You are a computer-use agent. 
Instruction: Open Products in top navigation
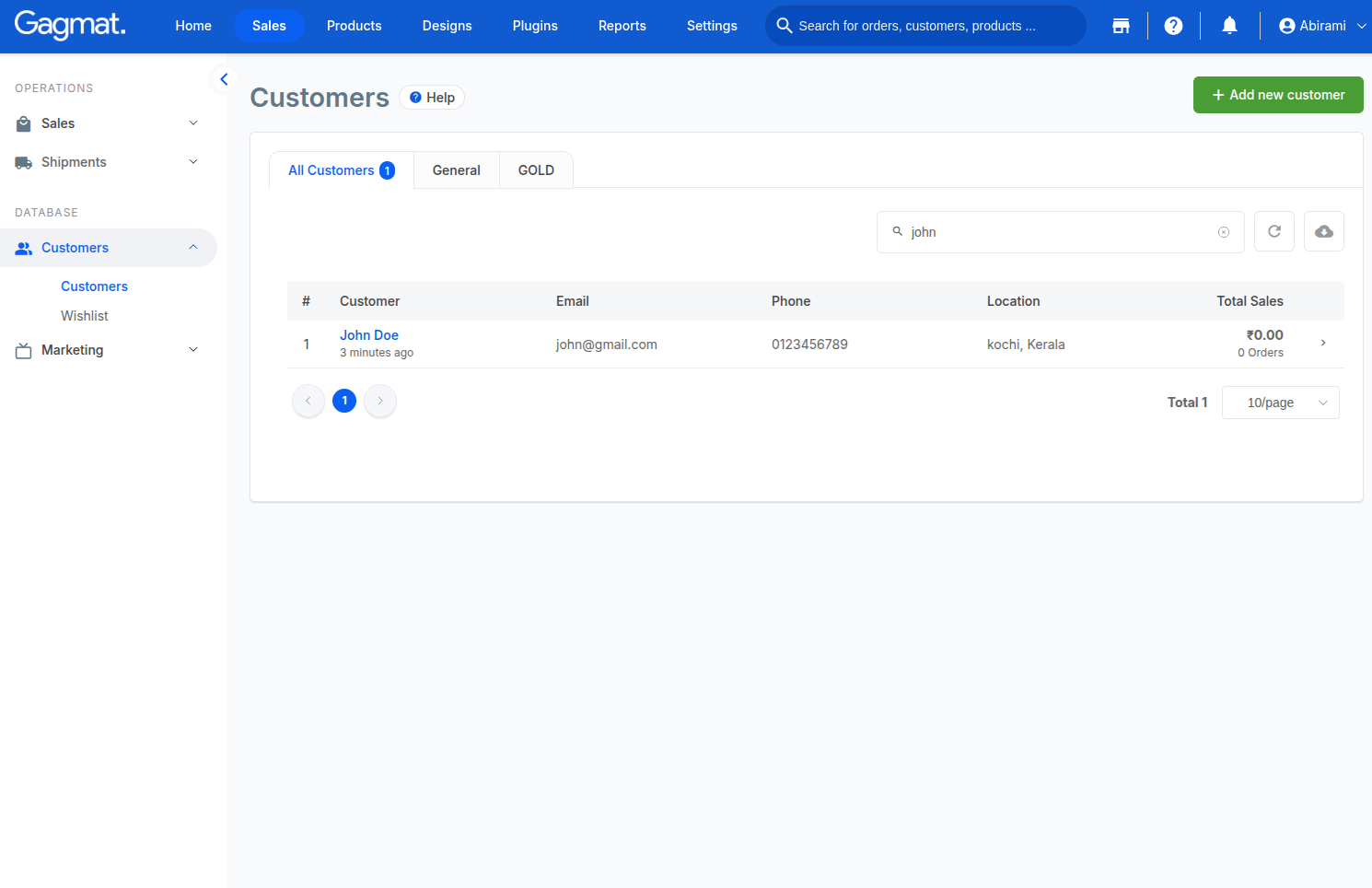pos(355,26)
